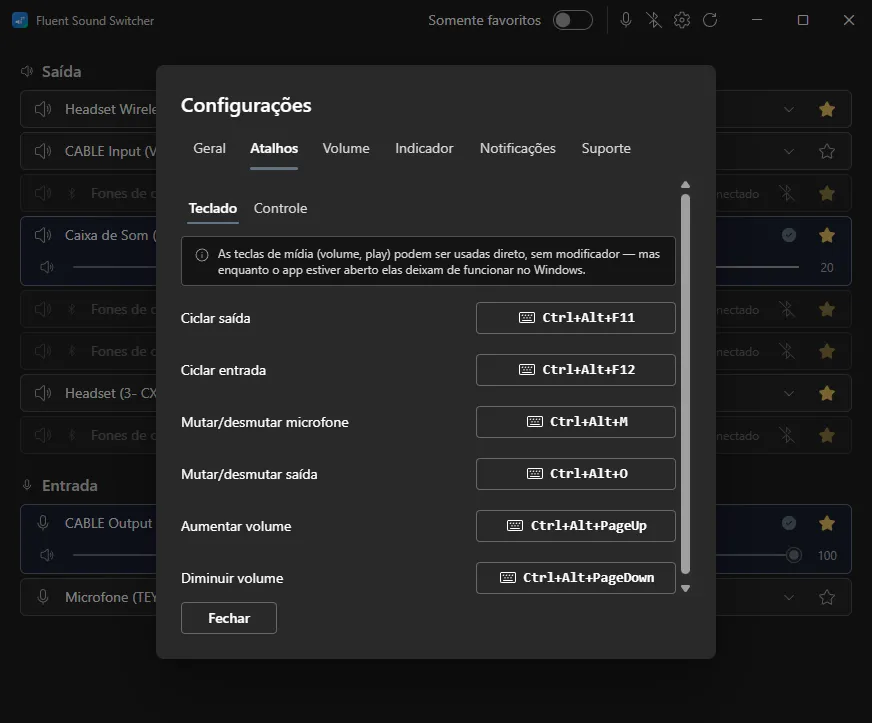Select the Teclado sub-tab
Image resolution: width=872 pixels, height=723 pixels.
pyautogui.click(x=212, y=209)
